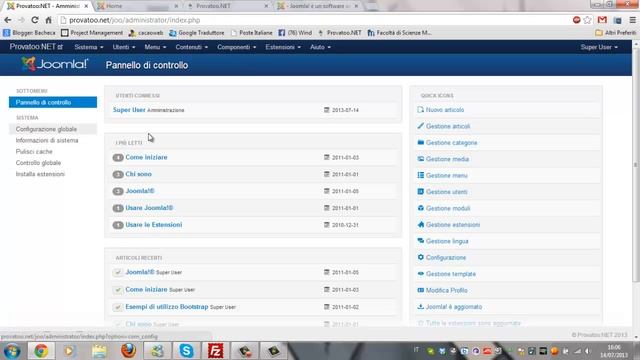Reload the page with browser refresh icon
Viewport: 640px width, 360px height.
click(x=35, y=20)
